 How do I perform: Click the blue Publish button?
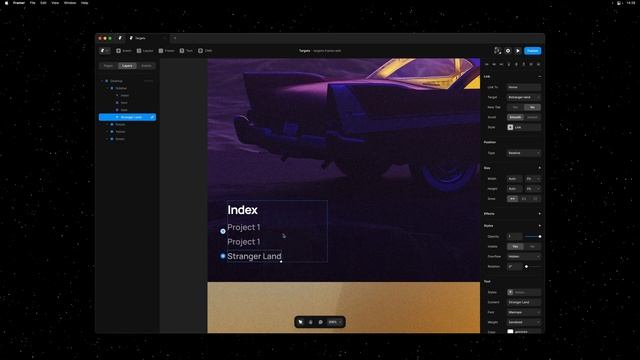tap(533, 51)
